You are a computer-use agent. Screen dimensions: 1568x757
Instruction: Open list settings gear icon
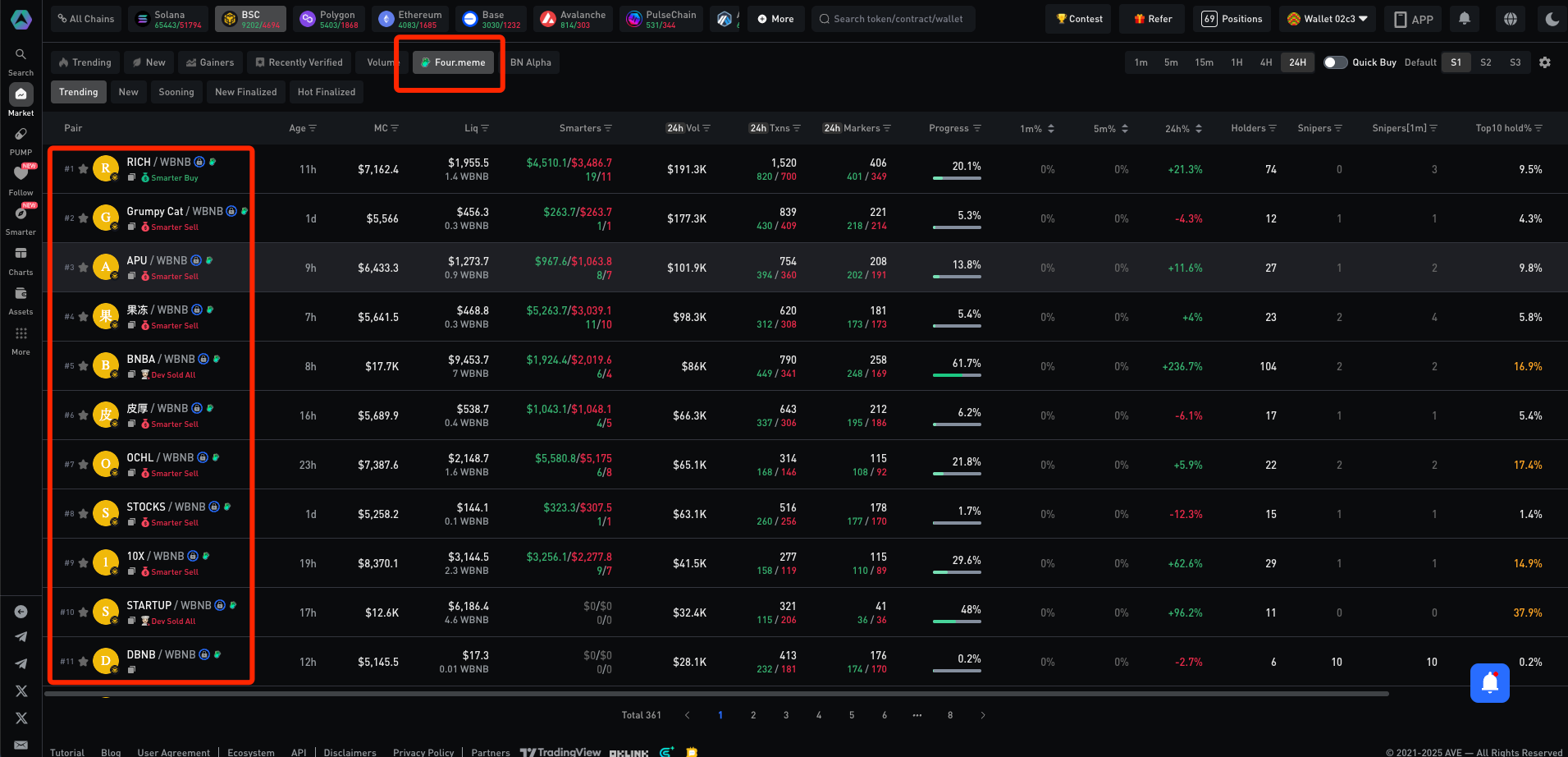coord(1545,62)
